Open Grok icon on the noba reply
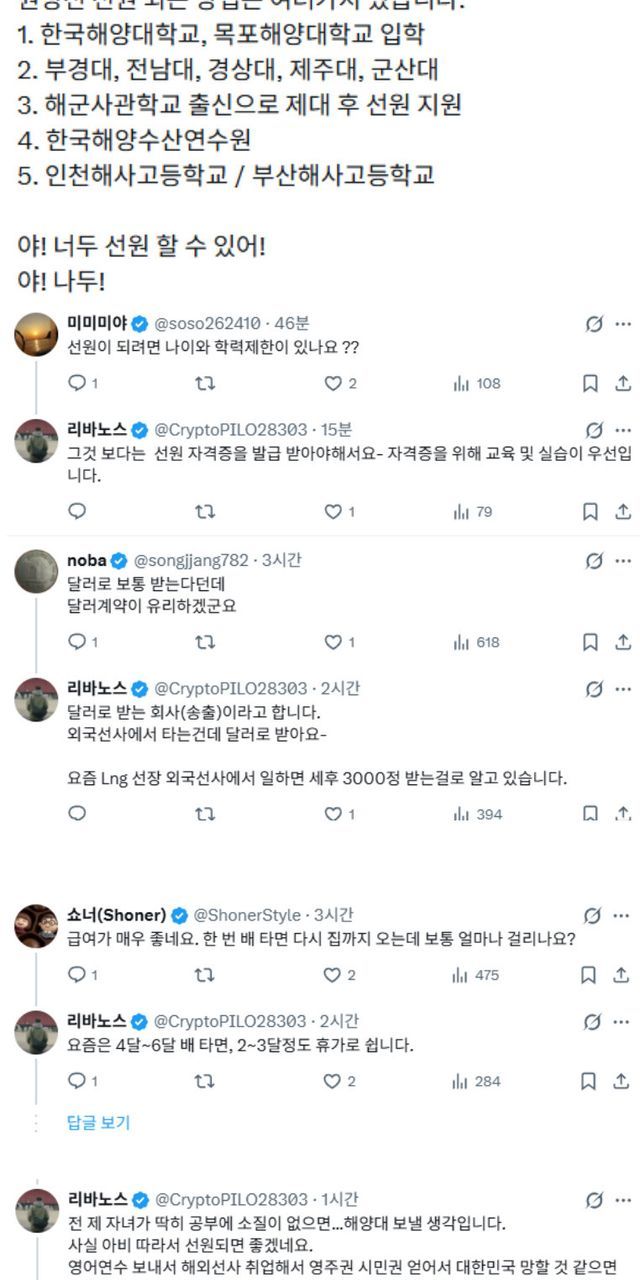Screen dimensions: 640x1280 tap(594, 560)
